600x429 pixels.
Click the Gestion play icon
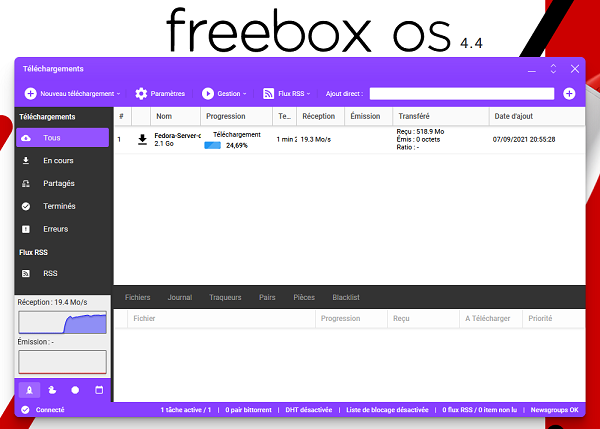coord(208,94)
